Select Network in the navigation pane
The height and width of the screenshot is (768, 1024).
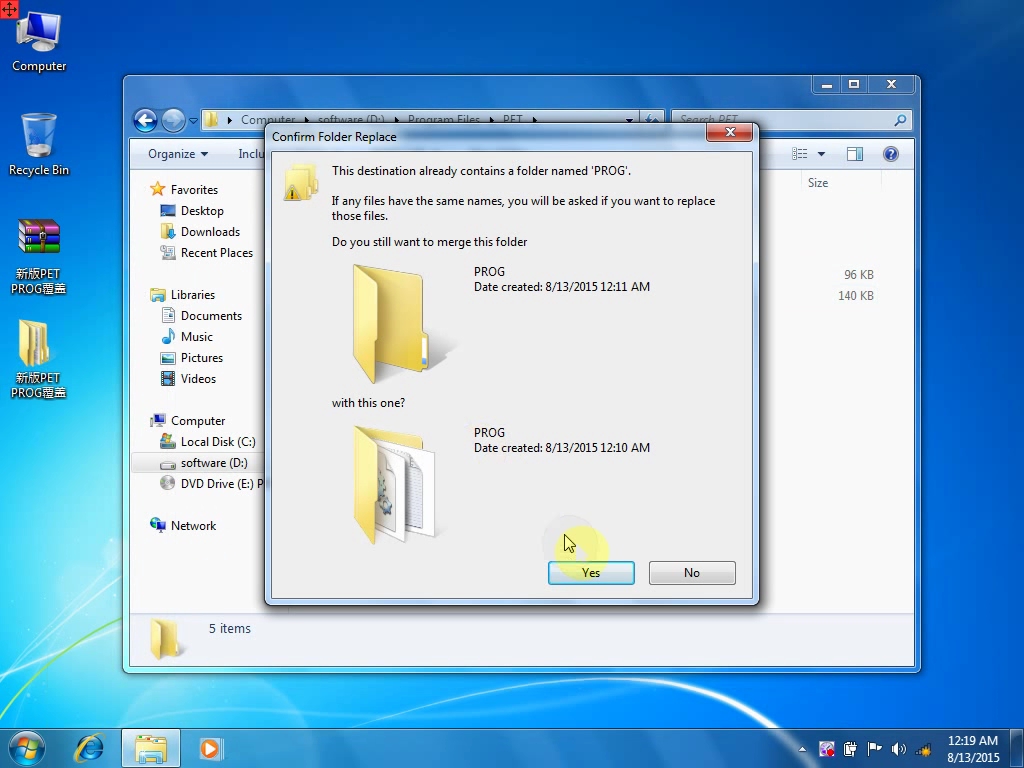193,526
